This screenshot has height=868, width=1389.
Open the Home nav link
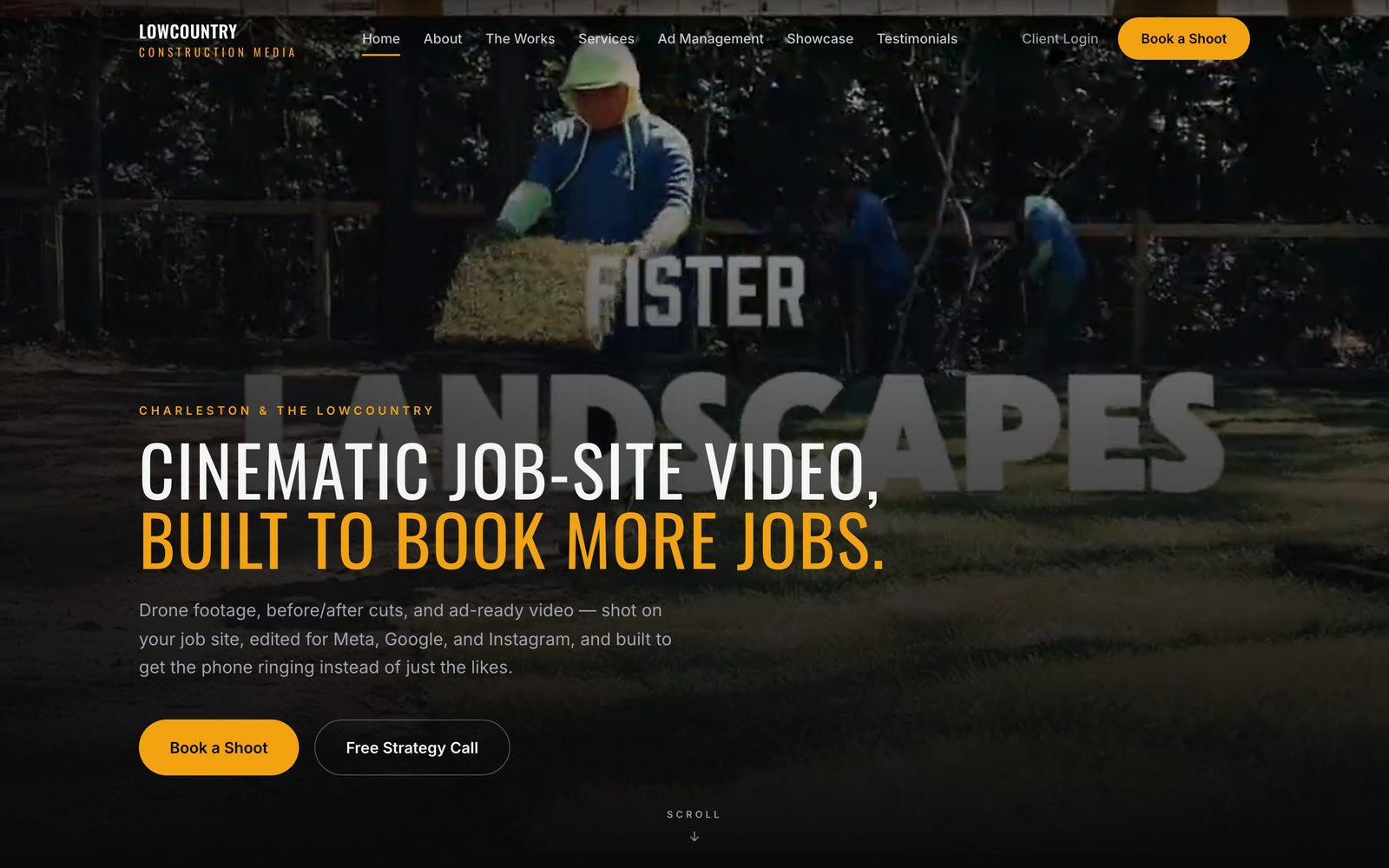coord(381,39)
